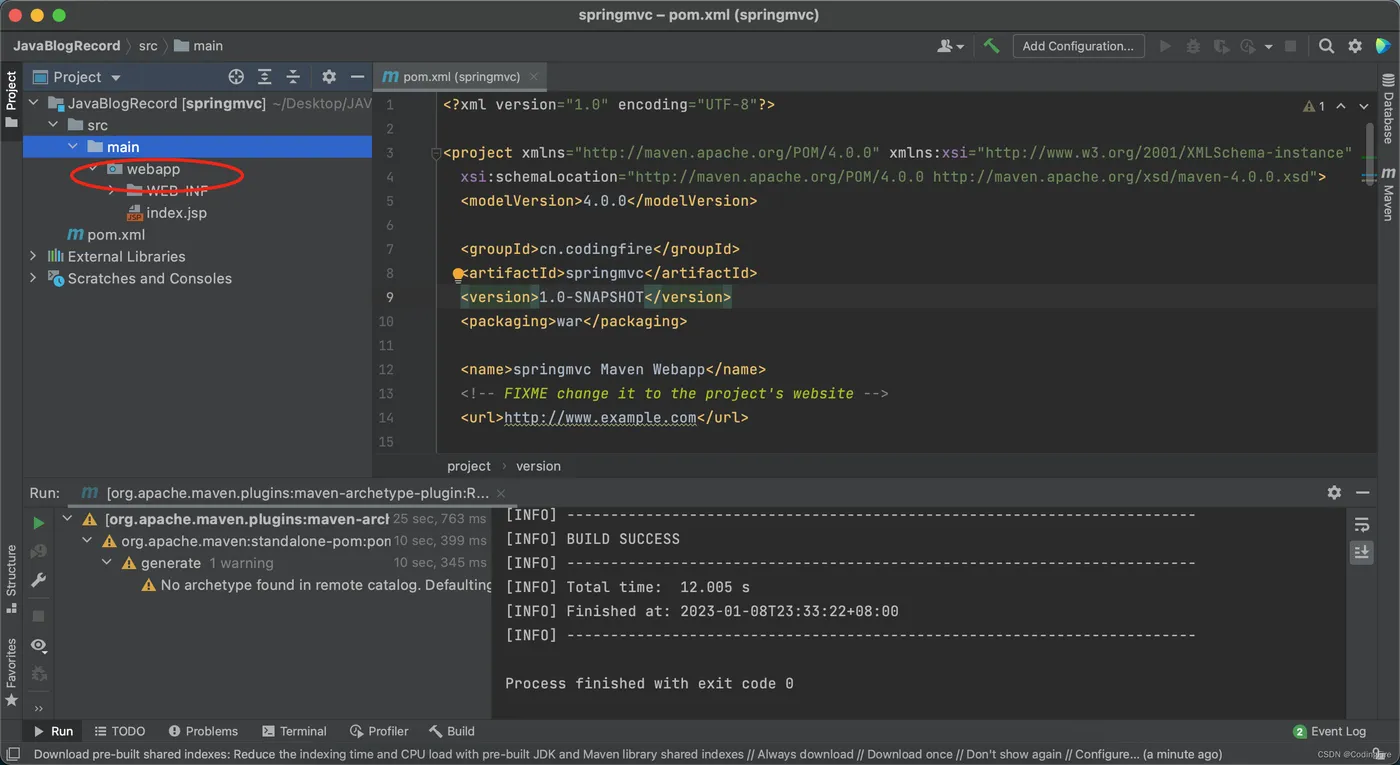Go to next highlighted error arrow
The height and width of the screenshot is (765, 1400).
point(1364,106)
